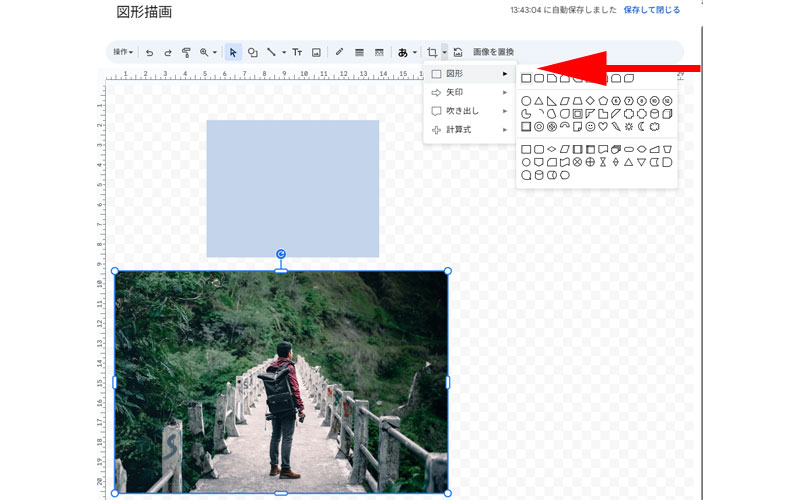The image size is (800, 500).
Task: Choose the pentagon shape
Action: [x=603, y=101]
